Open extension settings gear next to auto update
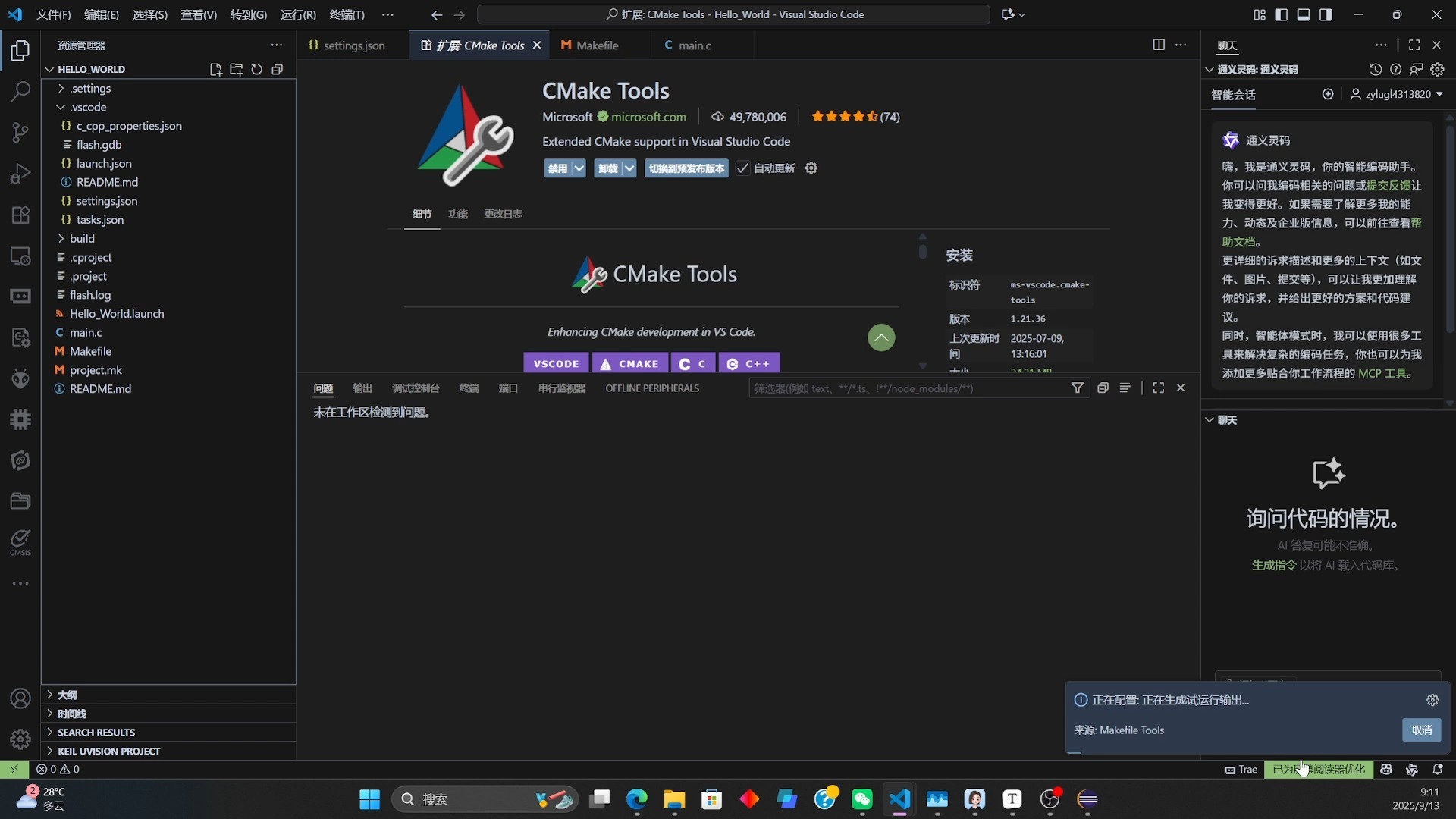The image size is (1456, 819). [811, 168]
